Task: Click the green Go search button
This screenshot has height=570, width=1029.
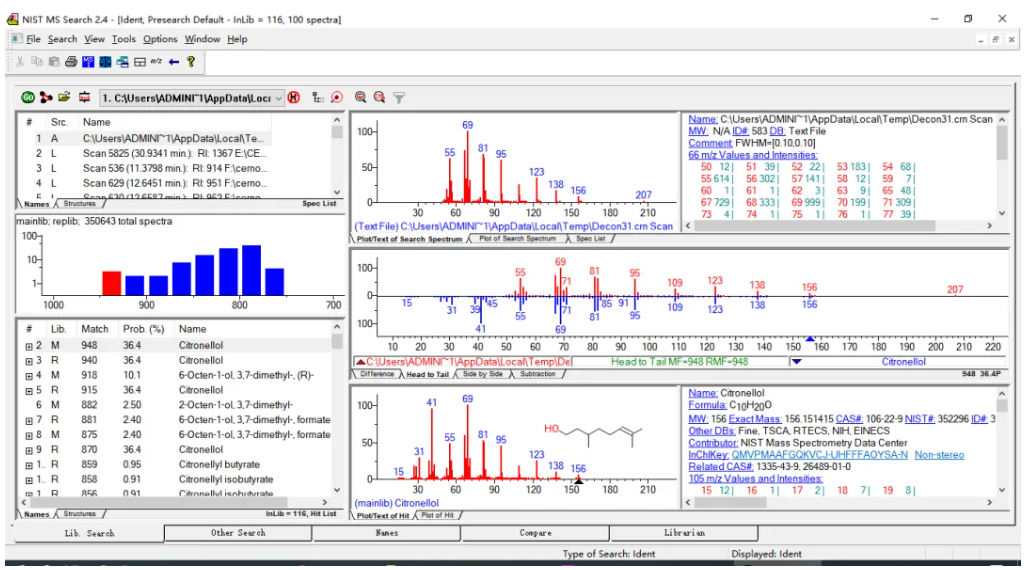Action: (x=28, y=97)
